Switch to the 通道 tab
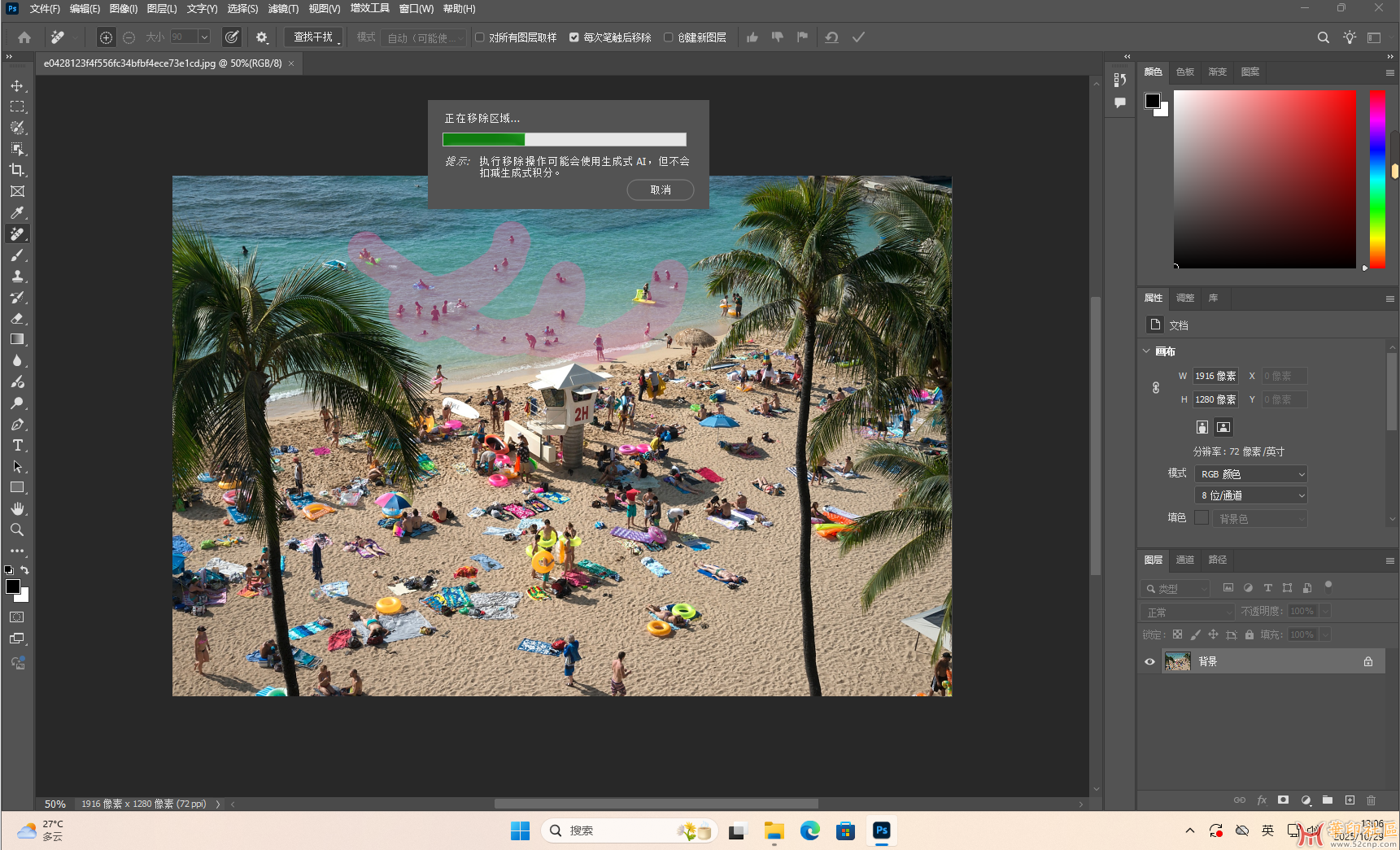Image resolution: width=1400 pixels, height=850 pixels. pos(1184,560)
